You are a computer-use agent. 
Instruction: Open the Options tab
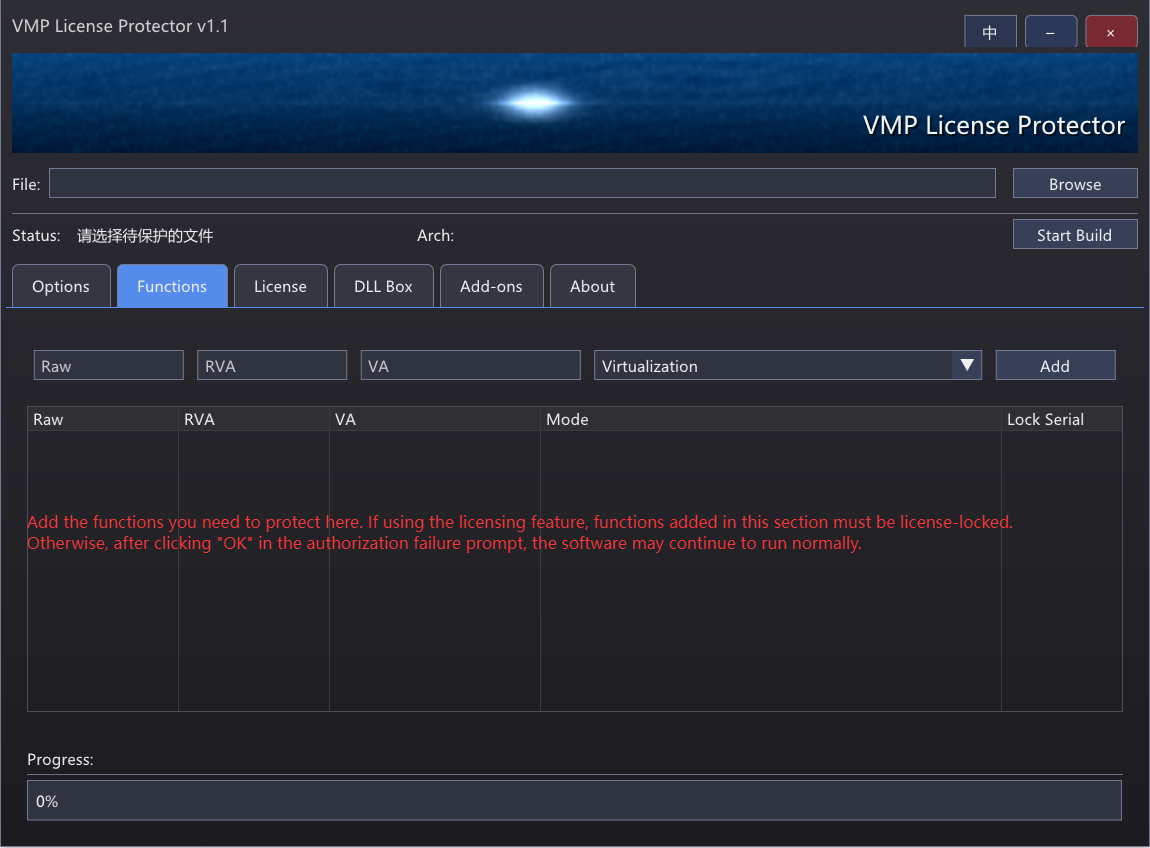pyautogui.click(x=61, y=286)
